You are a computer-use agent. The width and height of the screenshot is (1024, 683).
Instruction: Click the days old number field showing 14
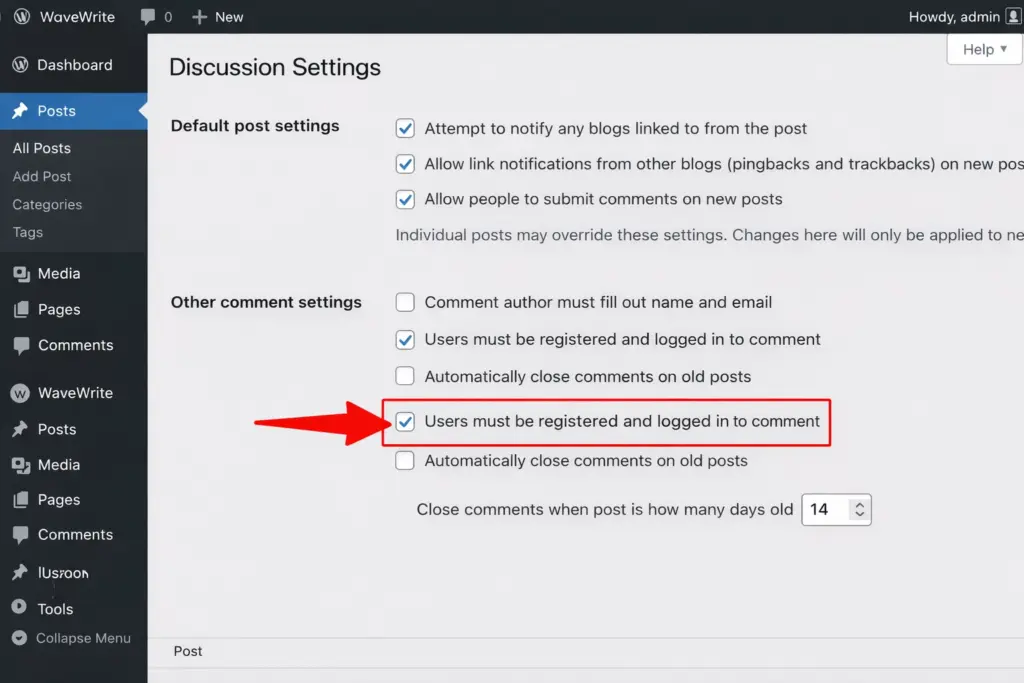coord(824,509)
